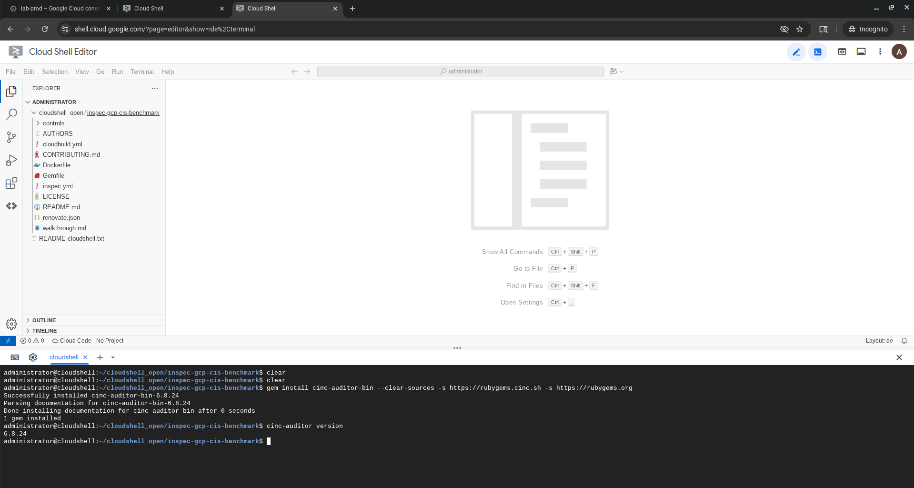
Task: Open Cloud Code icon in activity bar
Action: pos(12,206)
